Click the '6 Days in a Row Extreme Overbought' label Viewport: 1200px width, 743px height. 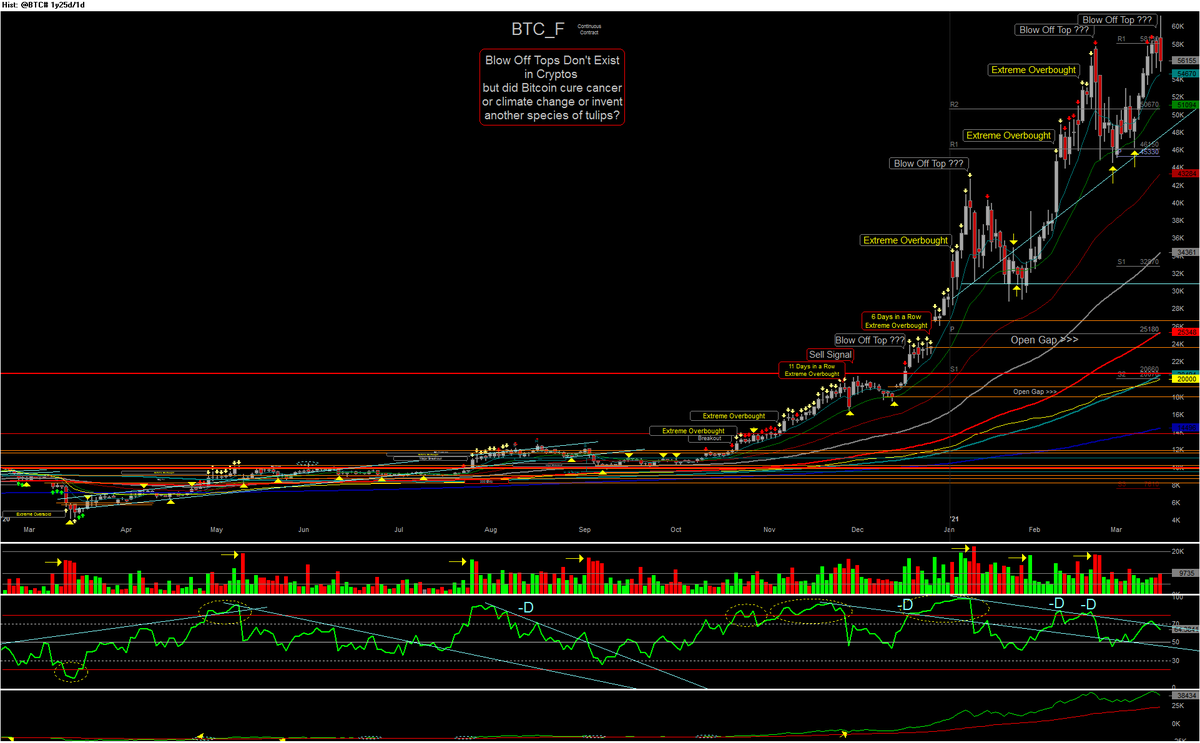[x=894, y=321]
